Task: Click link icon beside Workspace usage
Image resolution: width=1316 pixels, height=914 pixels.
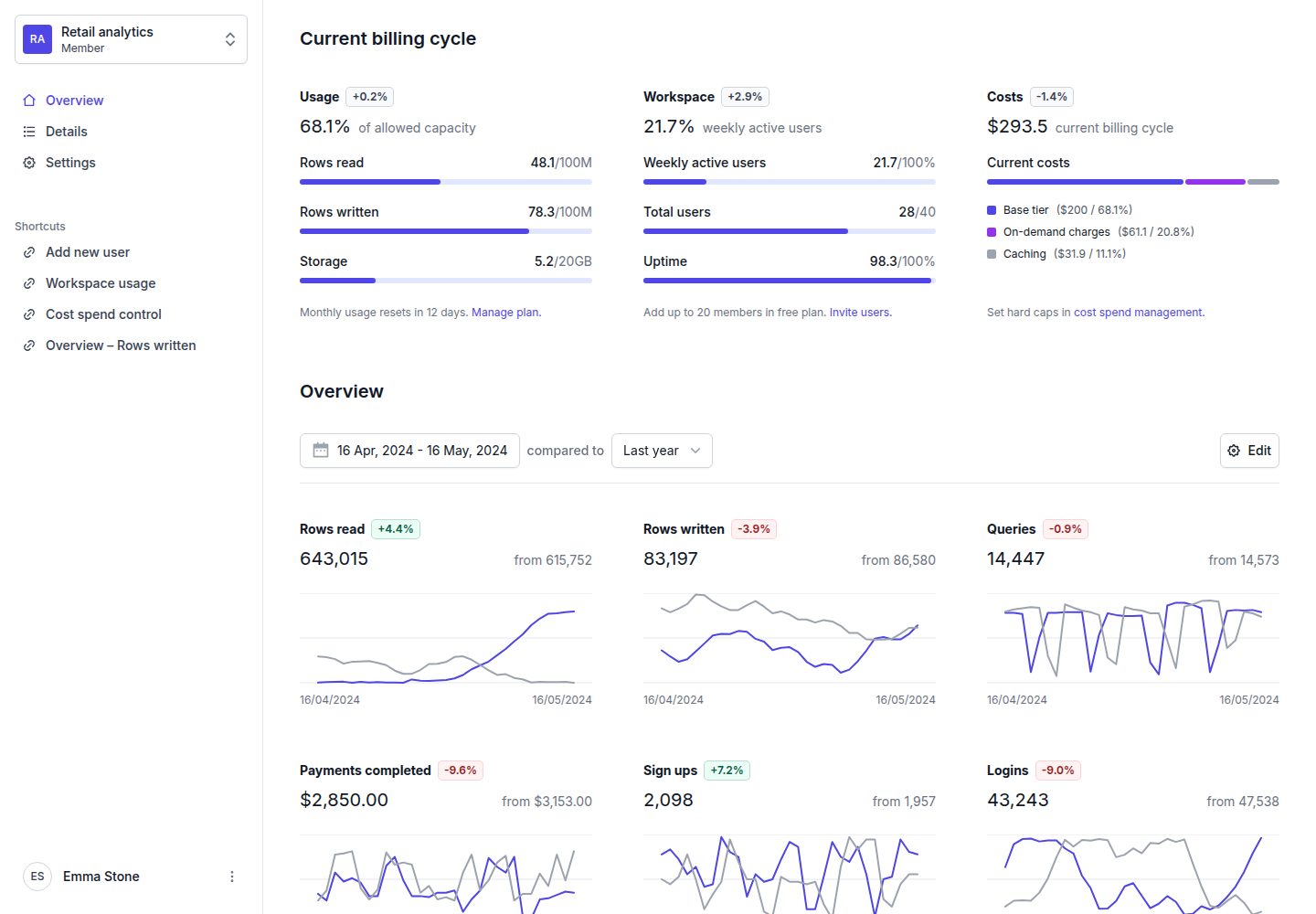Action: 29,283
